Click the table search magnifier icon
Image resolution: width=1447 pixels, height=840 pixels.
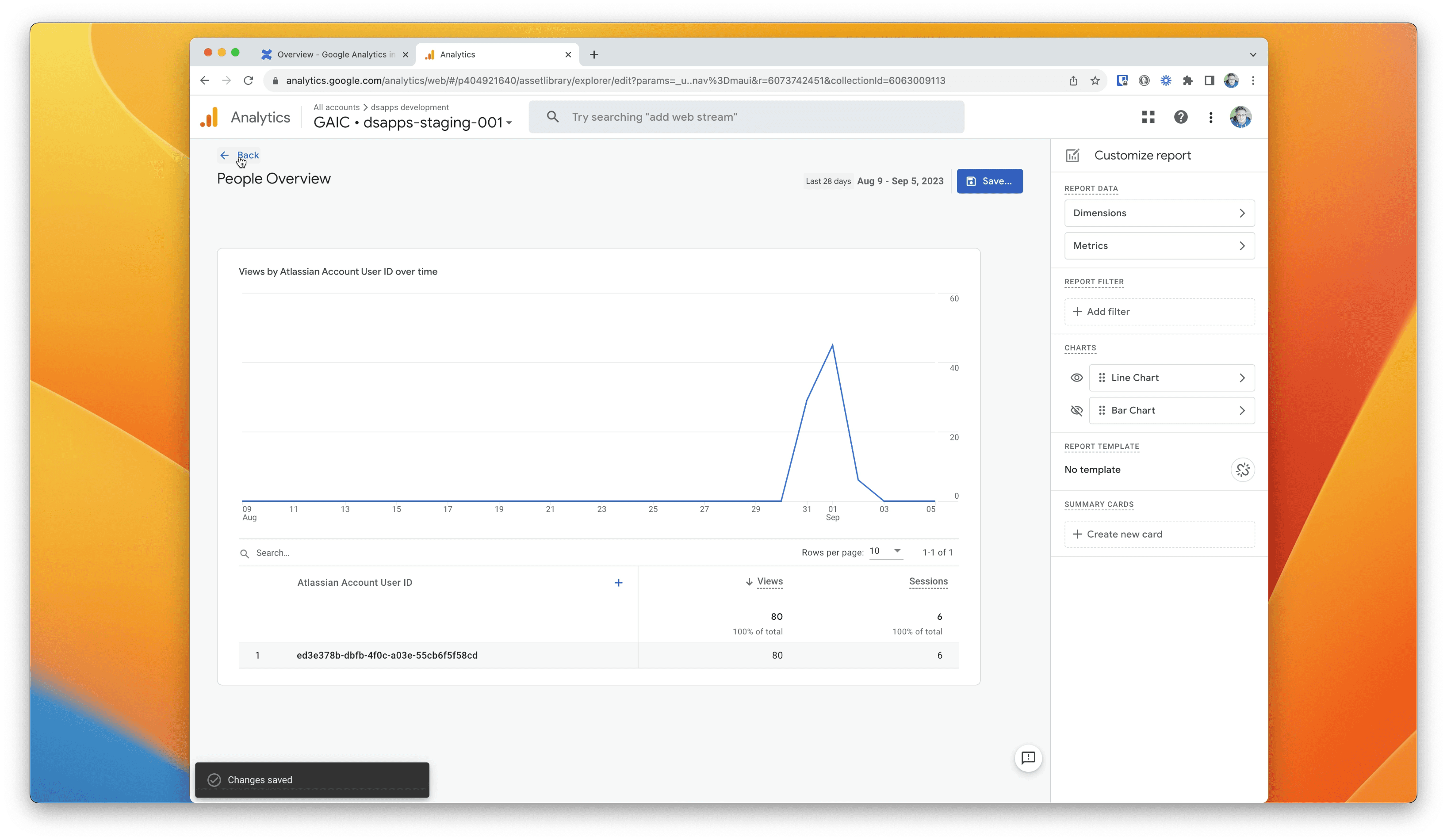coord(244,554)
